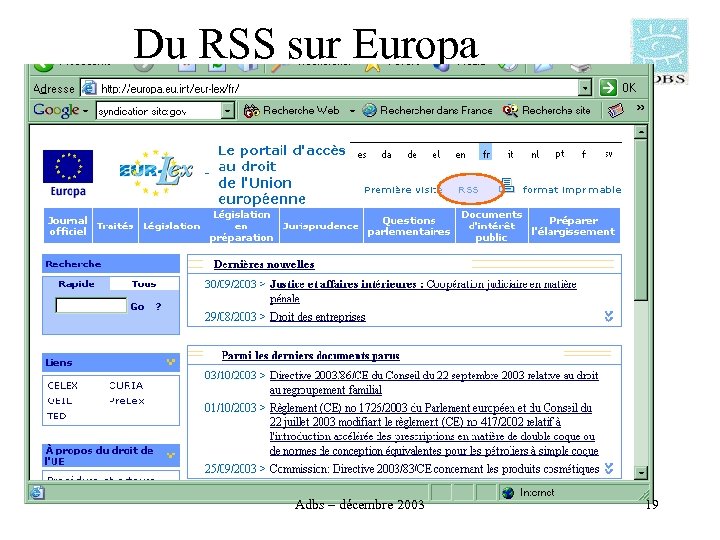The image size is (720, 540).
Task: Open Parmi les derniers documents parus heading
Action: pos(310,355)
